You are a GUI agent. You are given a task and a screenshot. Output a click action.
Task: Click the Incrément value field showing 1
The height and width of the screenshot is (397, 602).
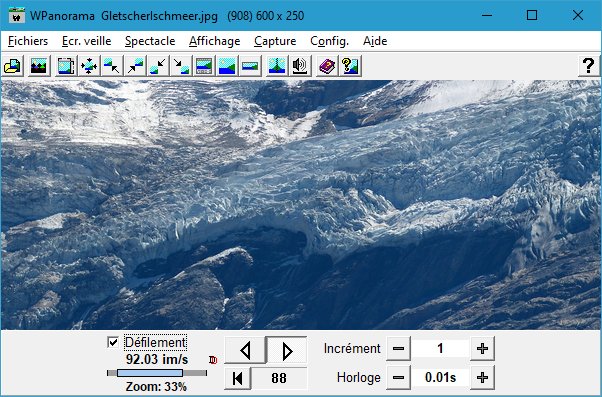pos(440,349)
